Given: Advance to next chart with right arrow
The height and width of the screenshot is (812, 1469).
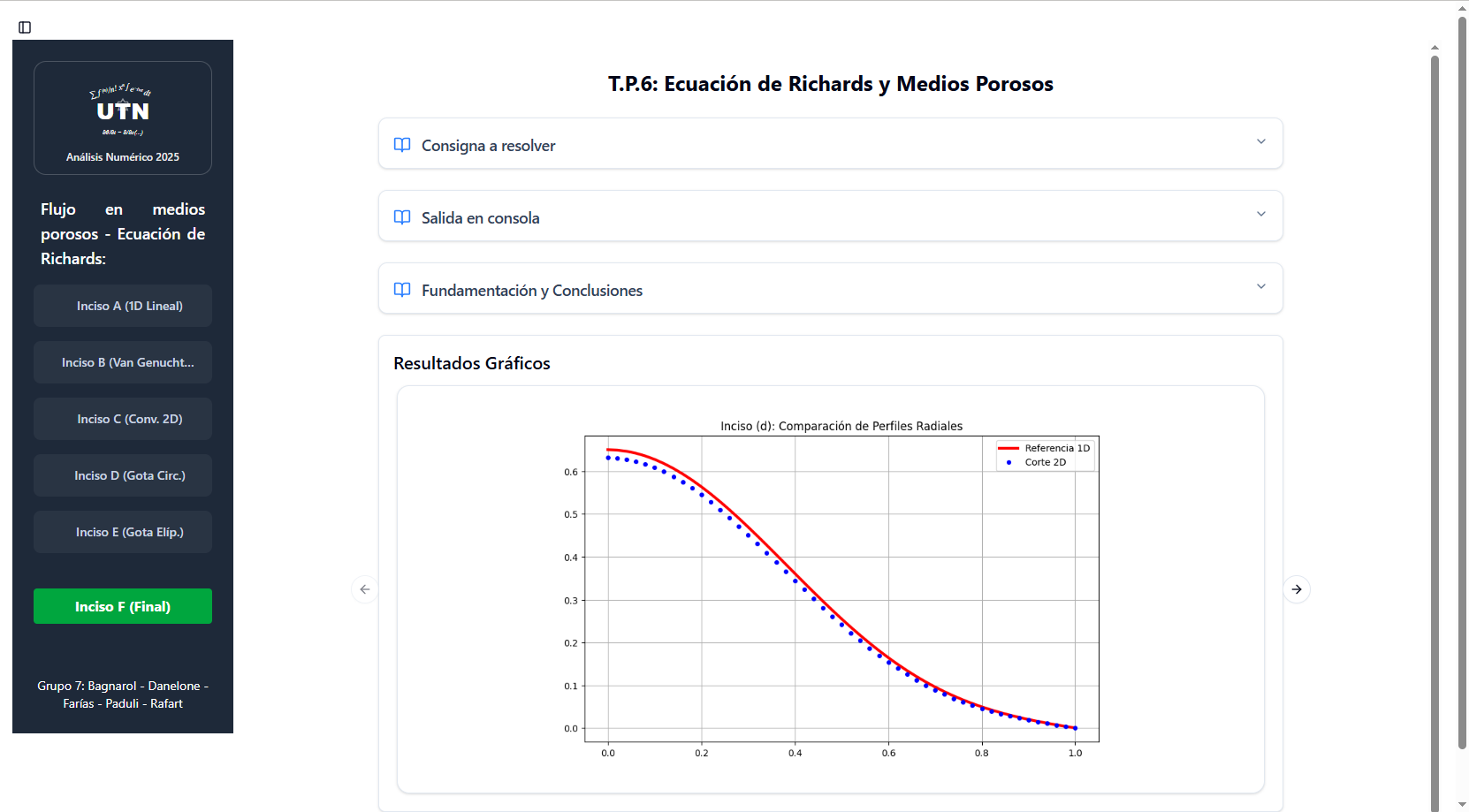Looking at the screenshot, I should (x=1297, y=589).
